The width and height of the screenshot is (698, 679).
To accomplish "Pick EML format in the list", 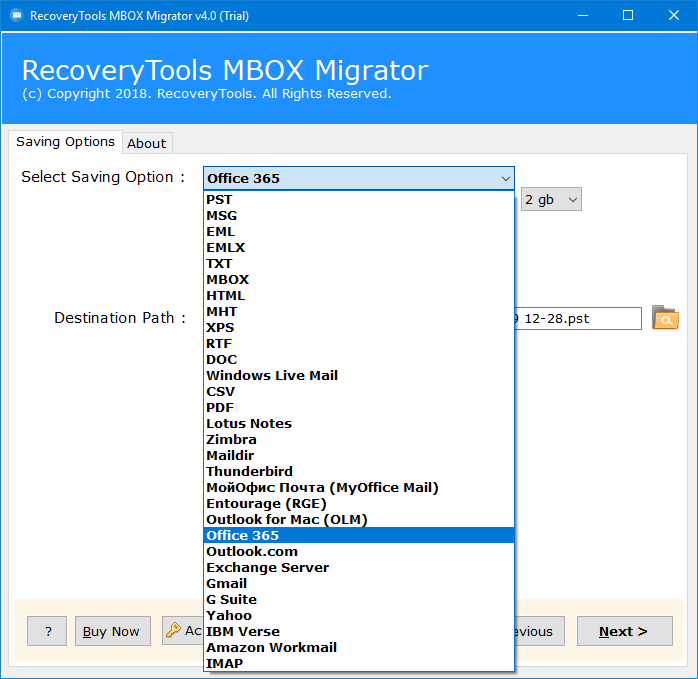I will click(359, 232).
